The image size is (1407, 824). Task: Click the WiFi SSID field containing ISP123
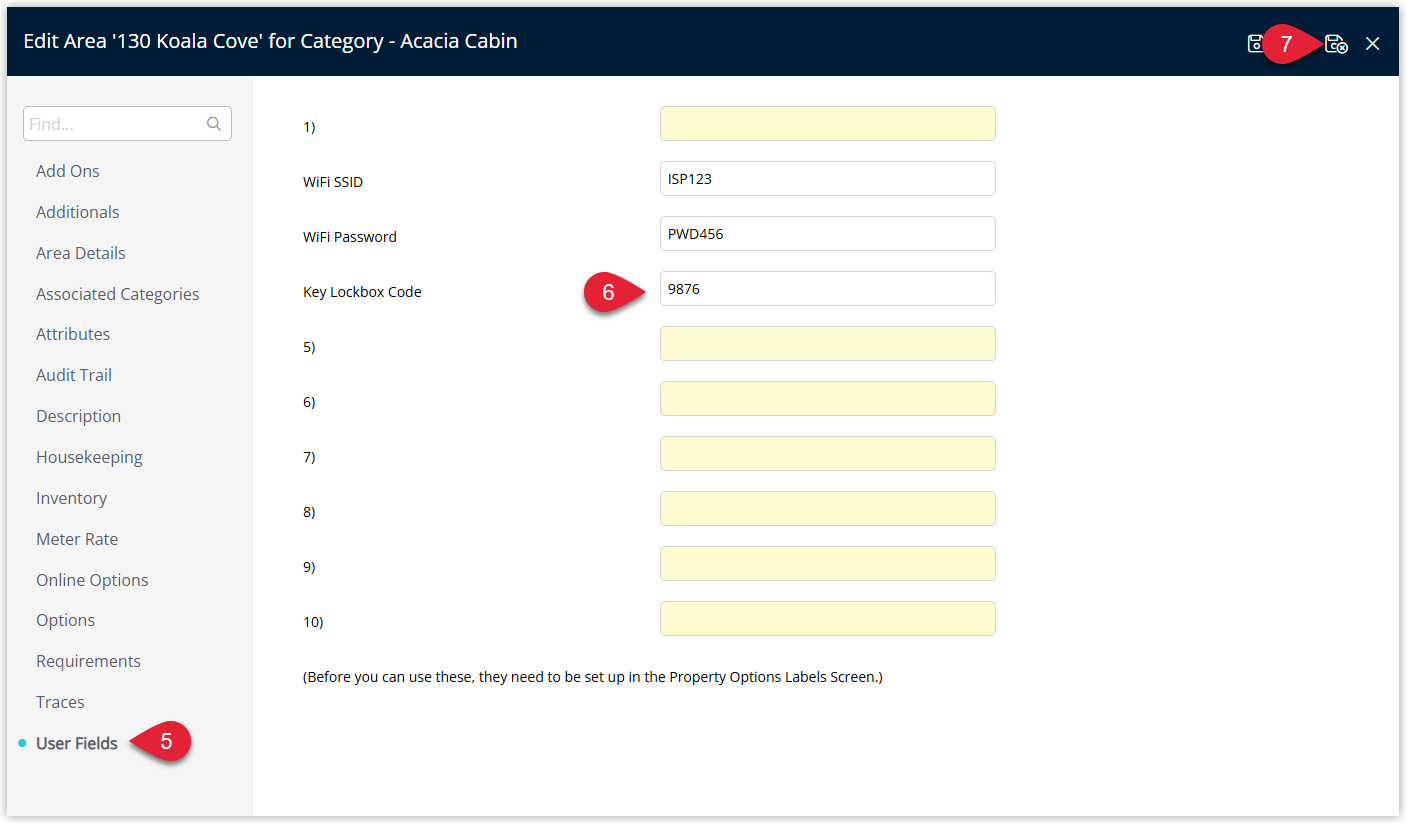pyautogui.click(x=828, y=179)
